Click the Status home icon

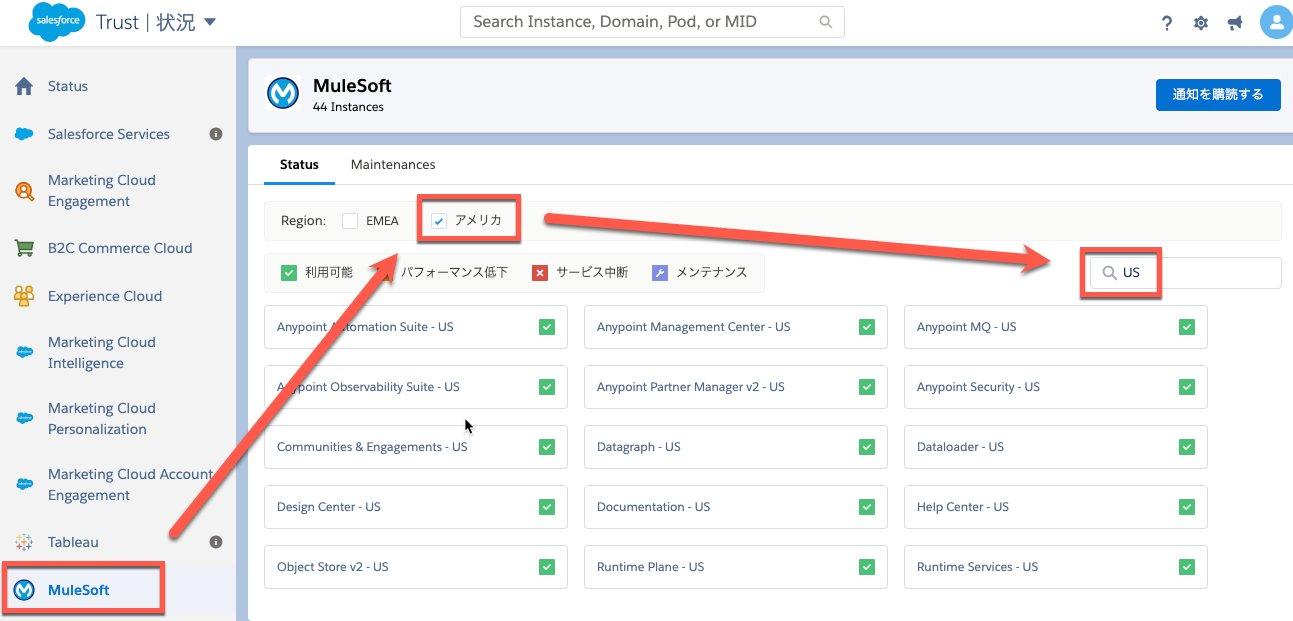(x=24, y=86)
